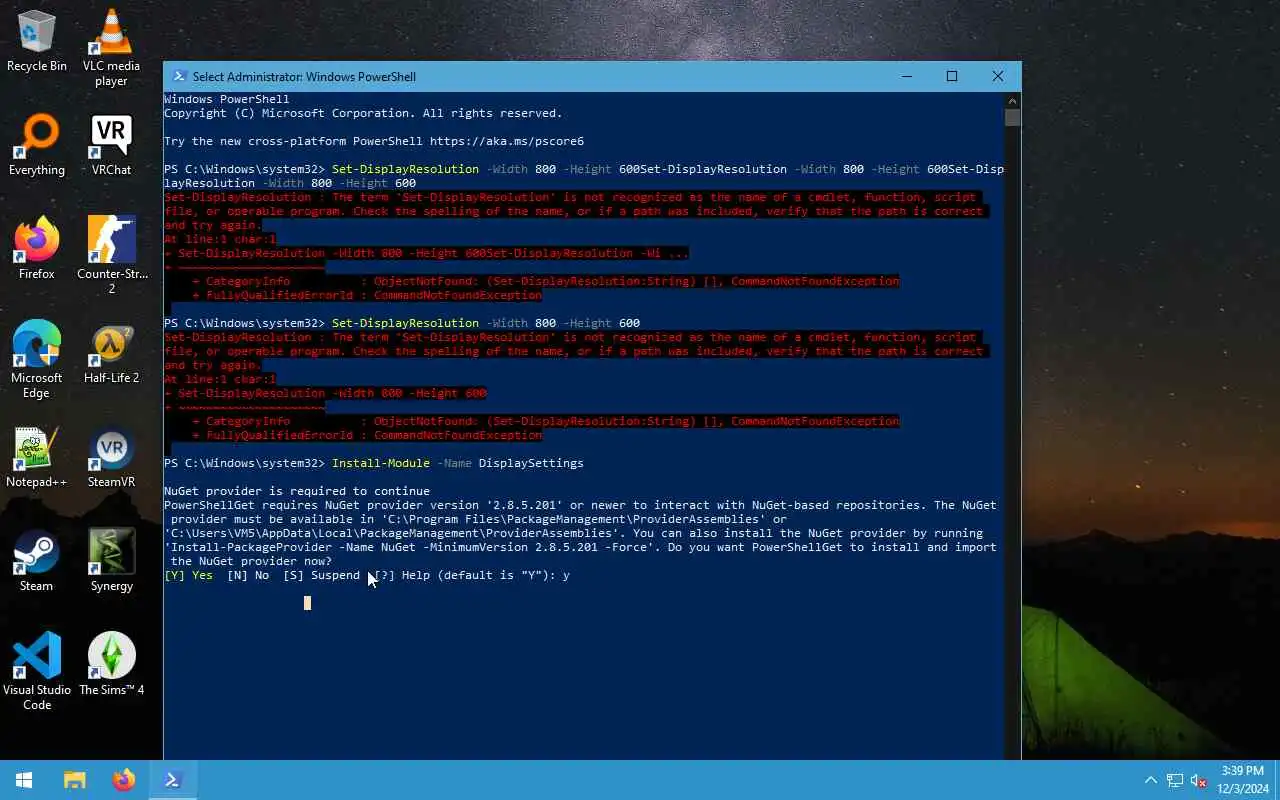1280x800 pixels.
Task: Click the PowerShell scrollbar up arrow
Action: (1013, 100)
